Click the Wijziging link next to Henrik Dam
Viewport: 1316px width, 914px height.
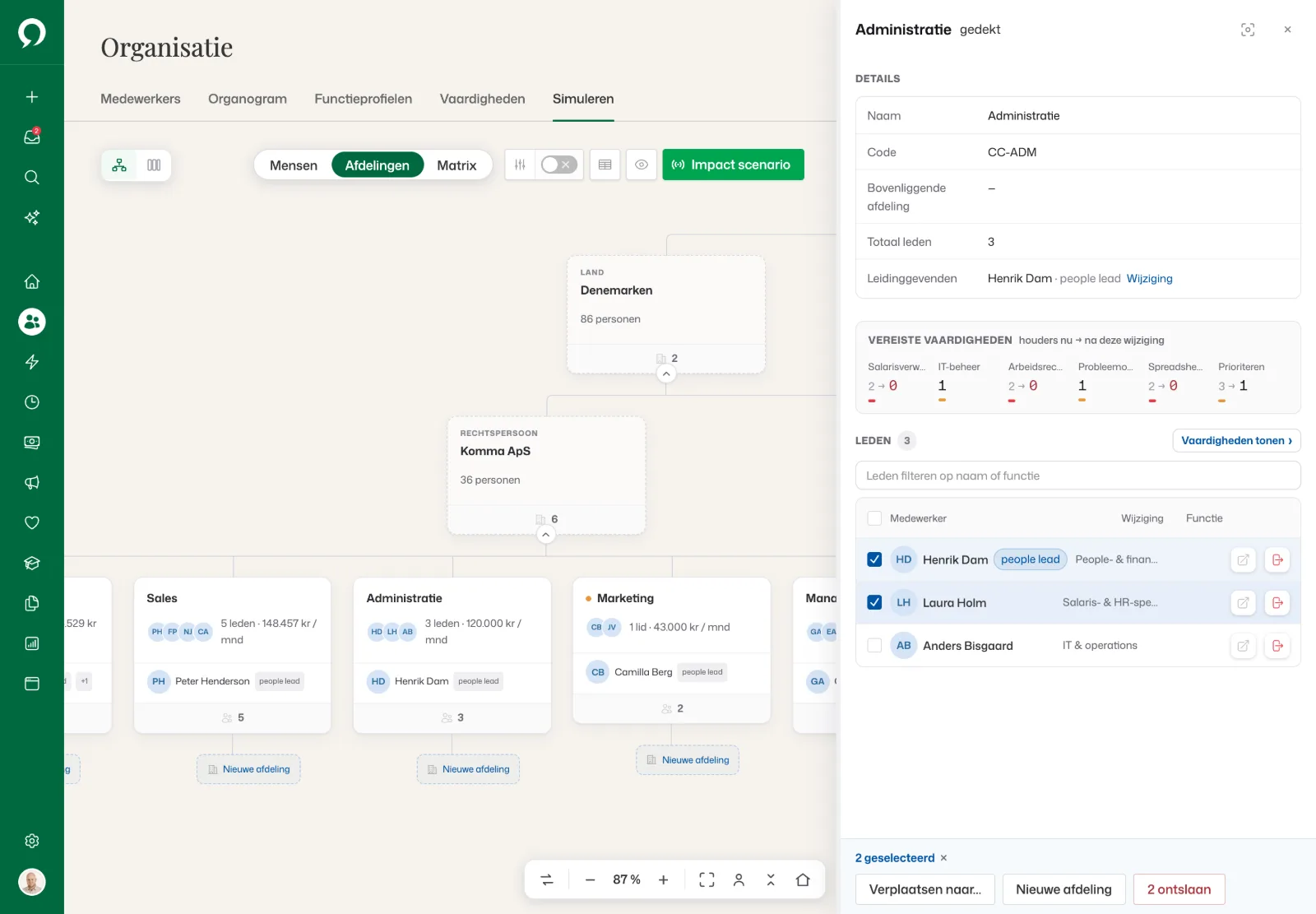[1149, 279]
